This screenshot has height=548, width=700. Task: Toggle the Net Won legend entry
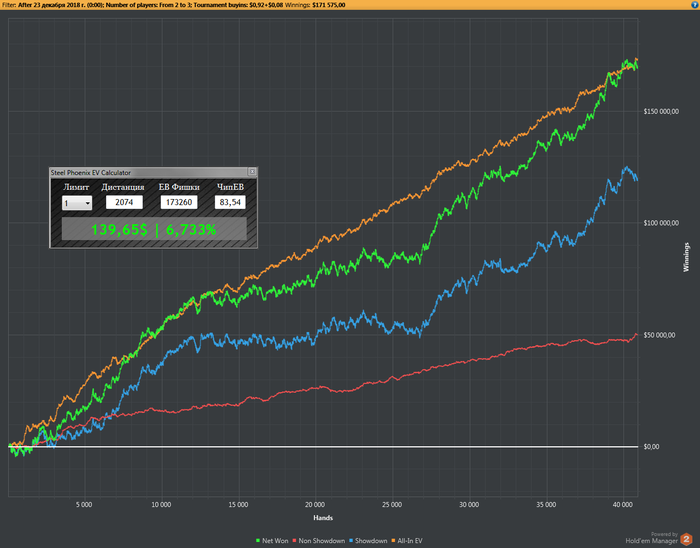tap(272, 540)
